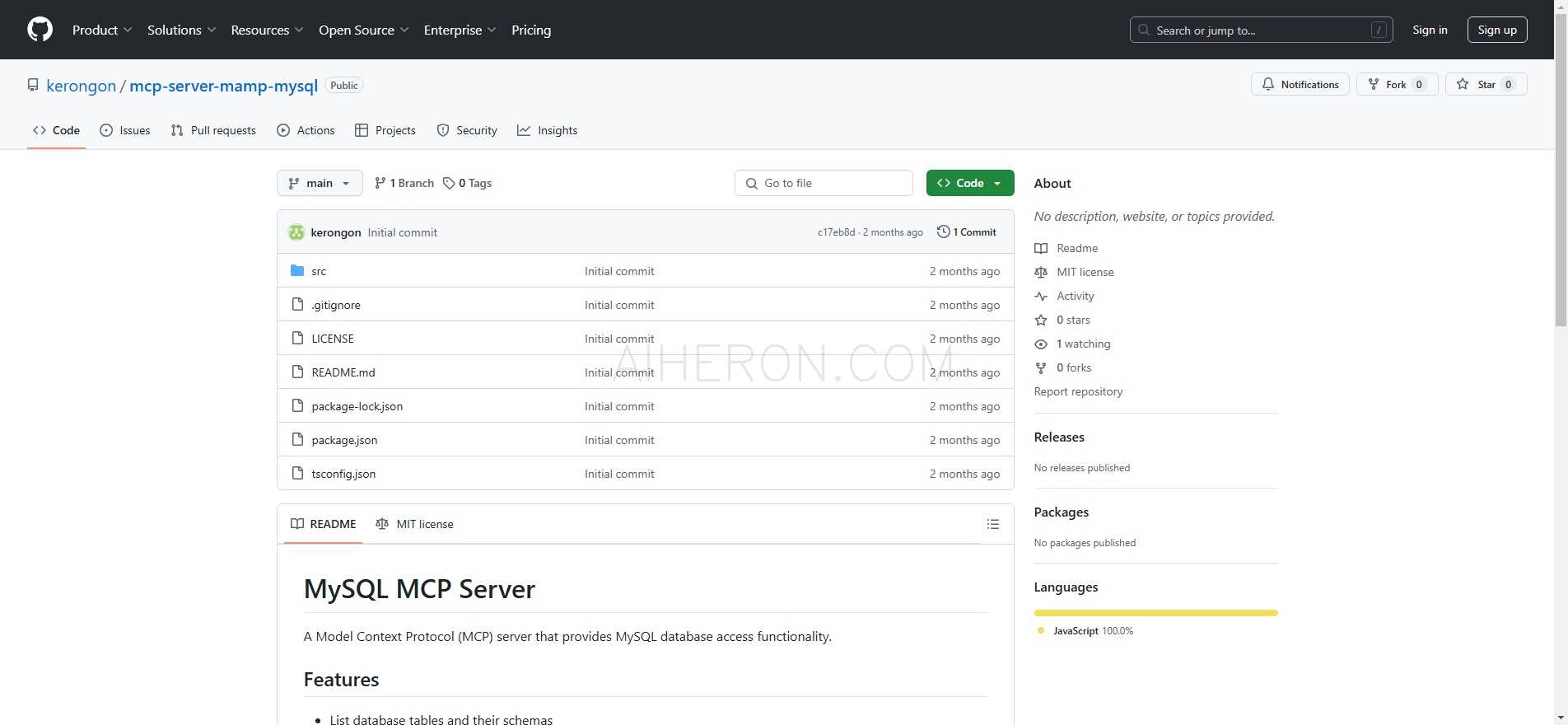1568x725 pixels.
Task: Switch to the Issues tab
Action: point(125,130)
